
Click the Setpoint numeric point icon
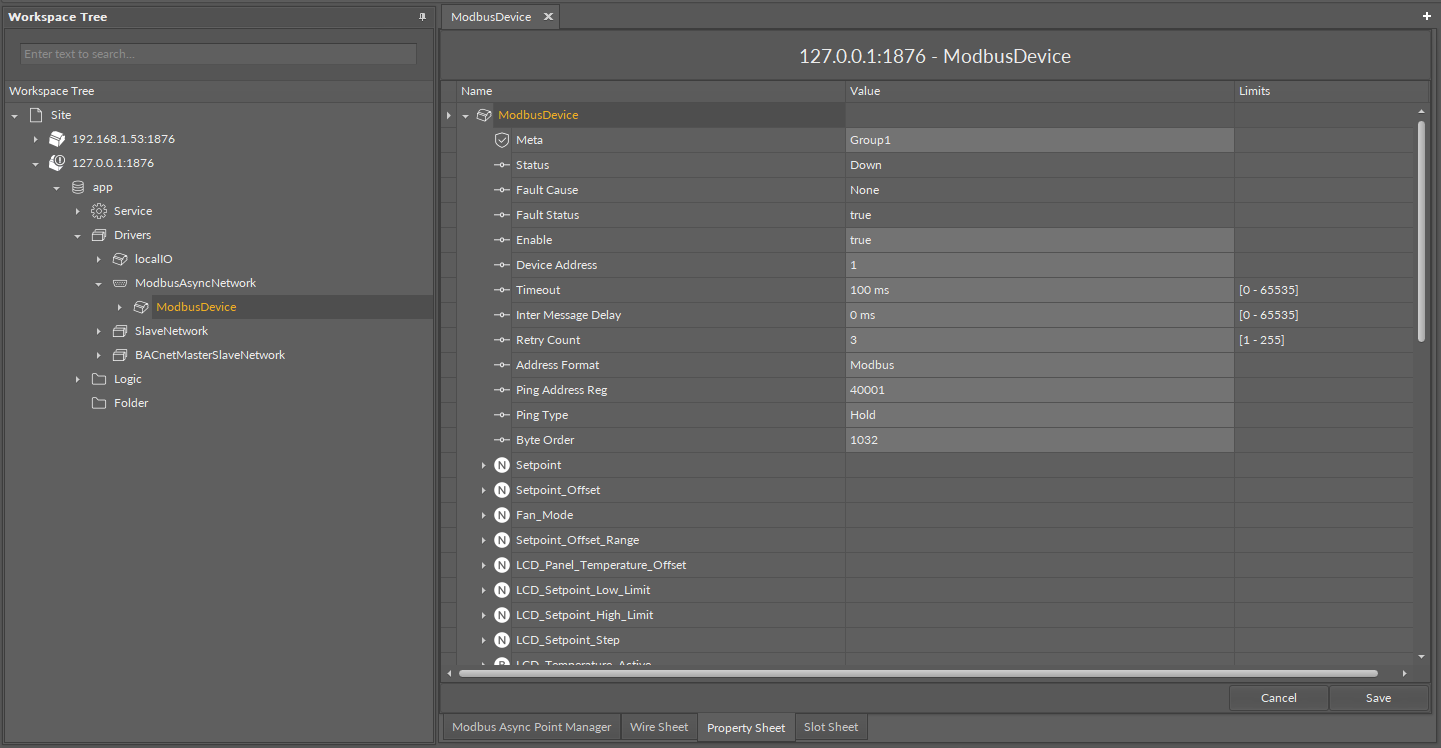[x=502, y=465]
